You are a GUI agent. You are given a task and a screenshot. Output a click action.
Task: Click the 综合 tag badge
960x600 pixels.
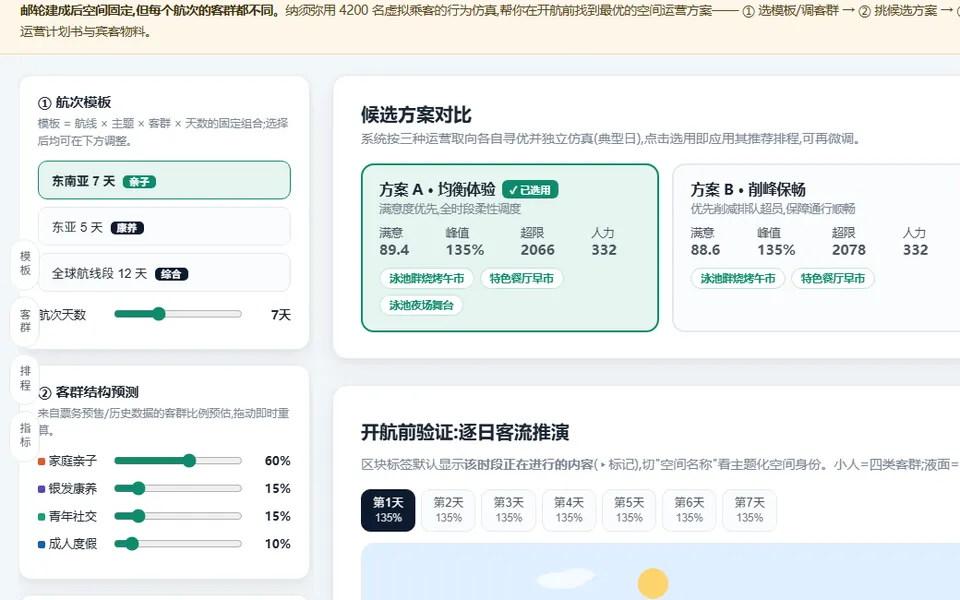171,274
